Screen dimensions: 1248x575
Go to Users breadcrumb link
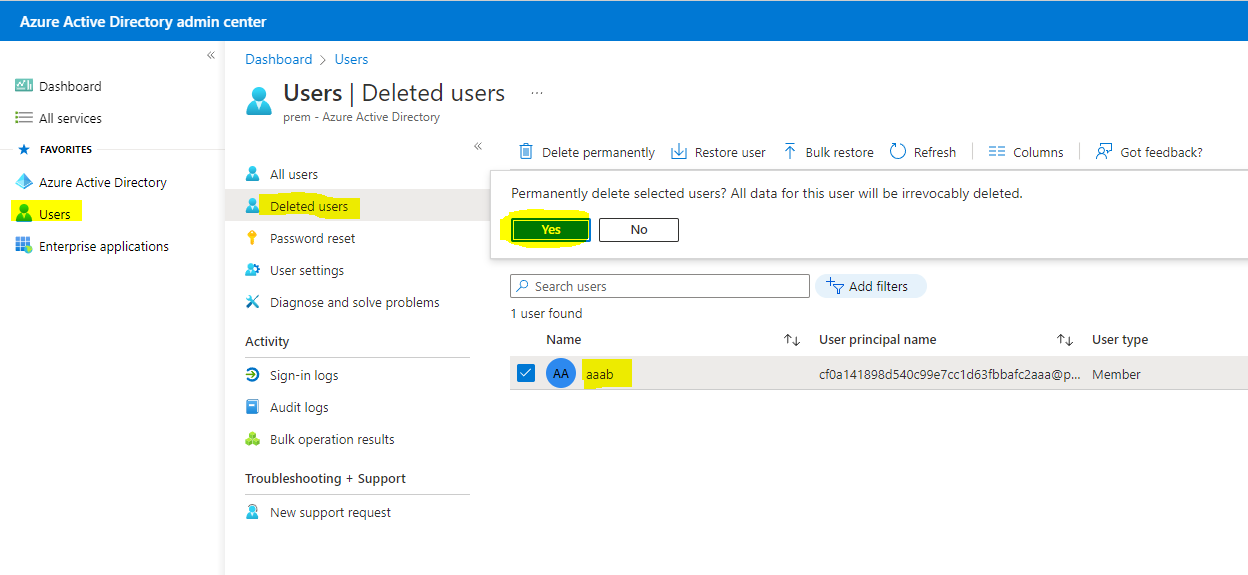coord(351,59)
